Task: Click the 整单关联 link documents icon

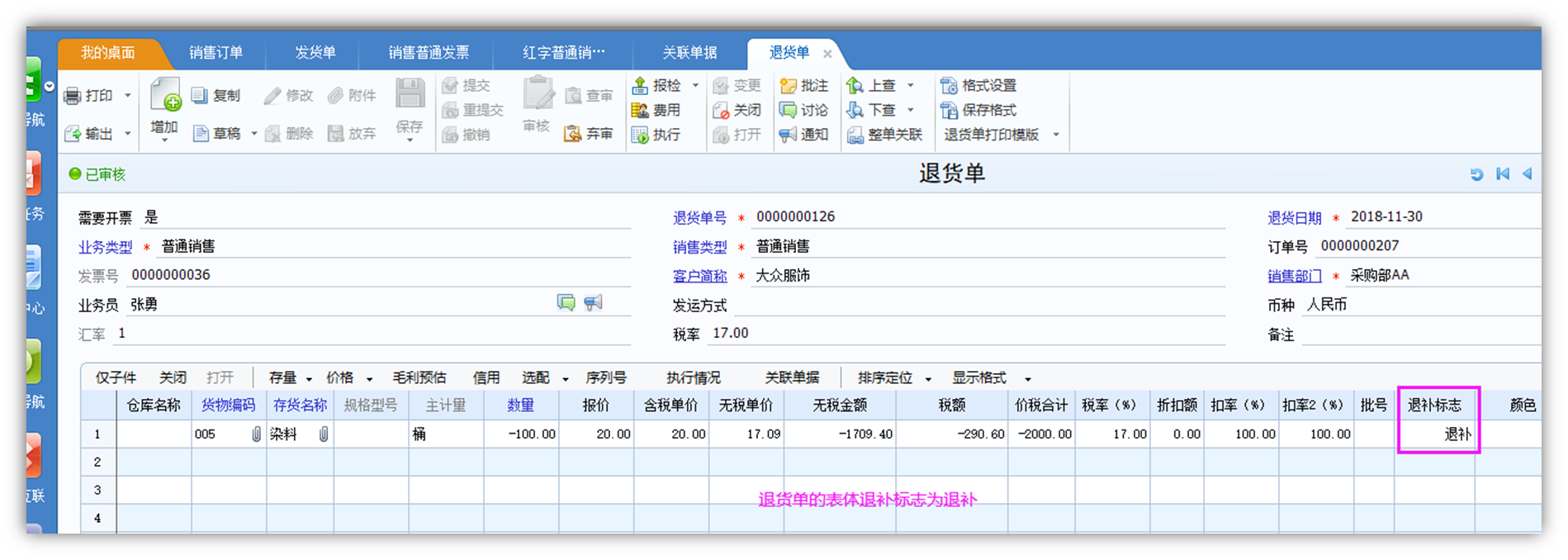Action: click(855, 135)
